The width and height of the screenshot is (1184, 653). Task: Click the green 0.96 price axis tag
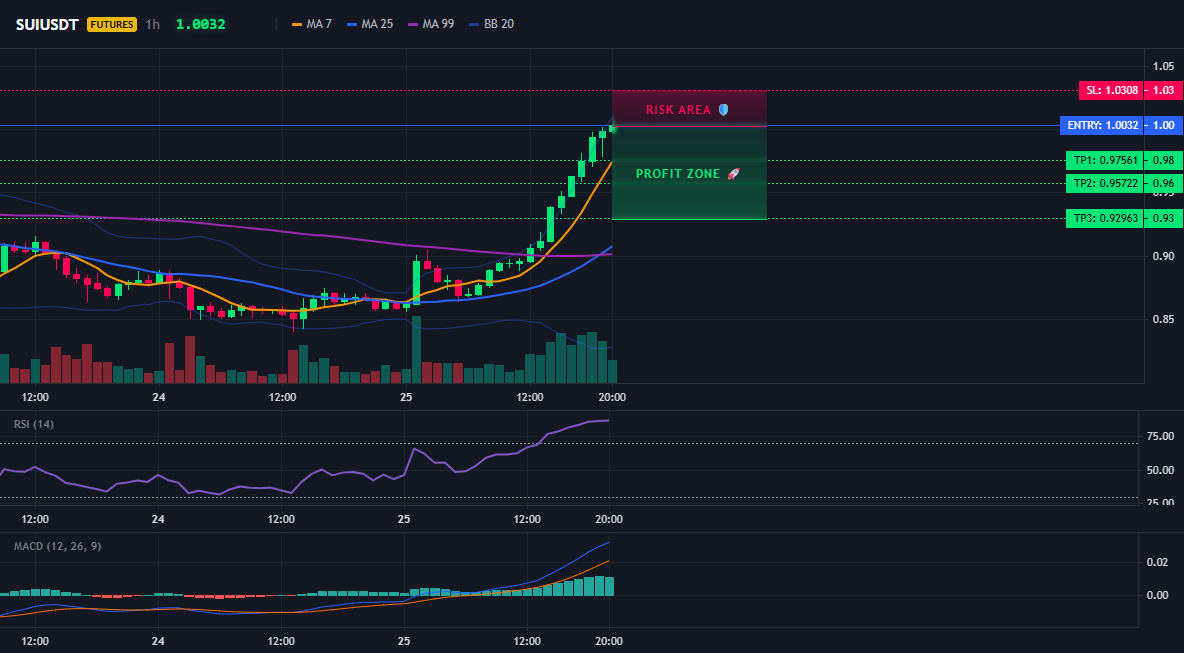pos(1163,183)
